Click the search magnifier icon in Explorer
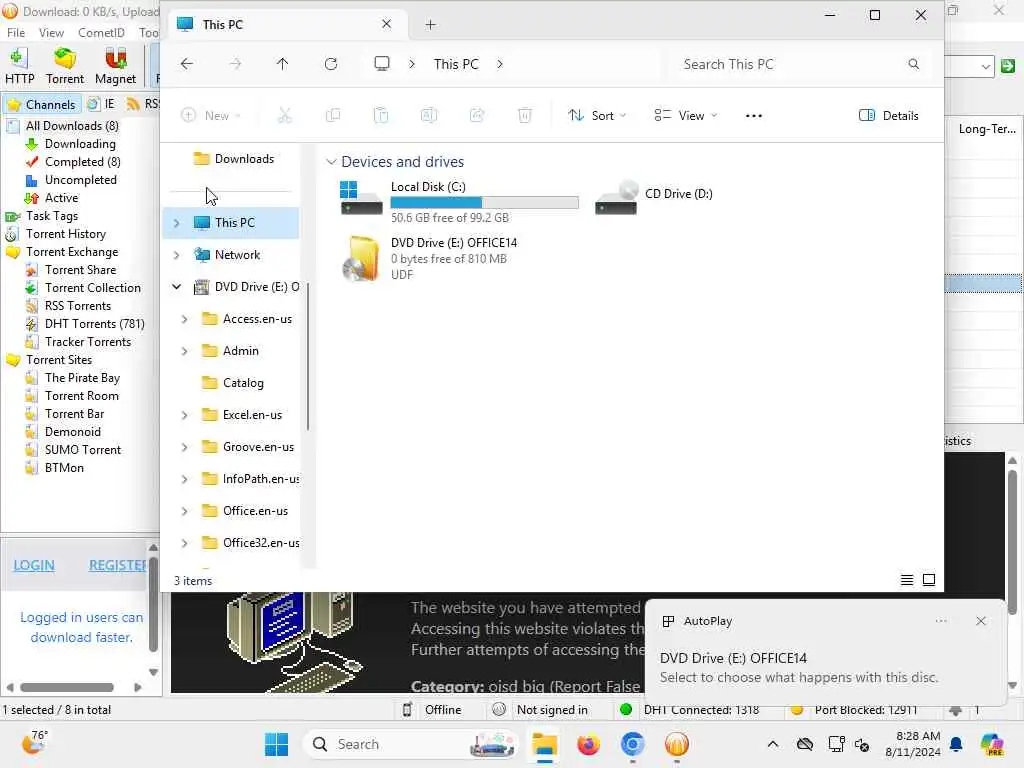Screen dimensions: 1024x768 pos(914,64)
